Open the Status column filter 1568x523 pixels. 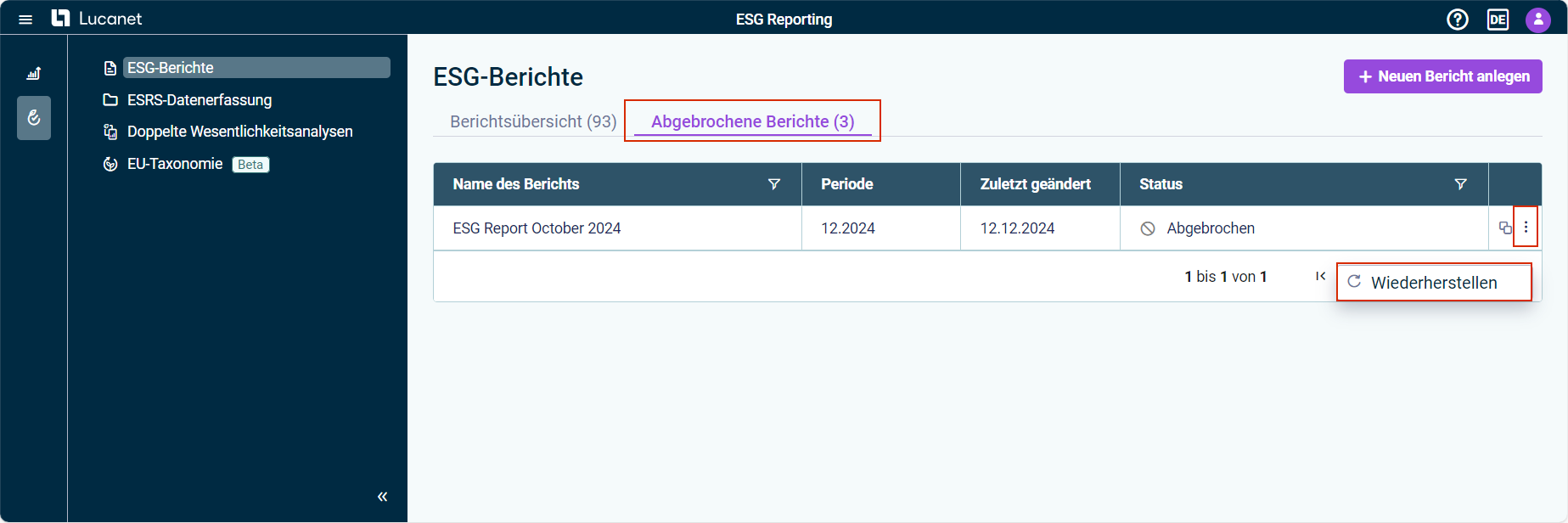pos(1461,184)
